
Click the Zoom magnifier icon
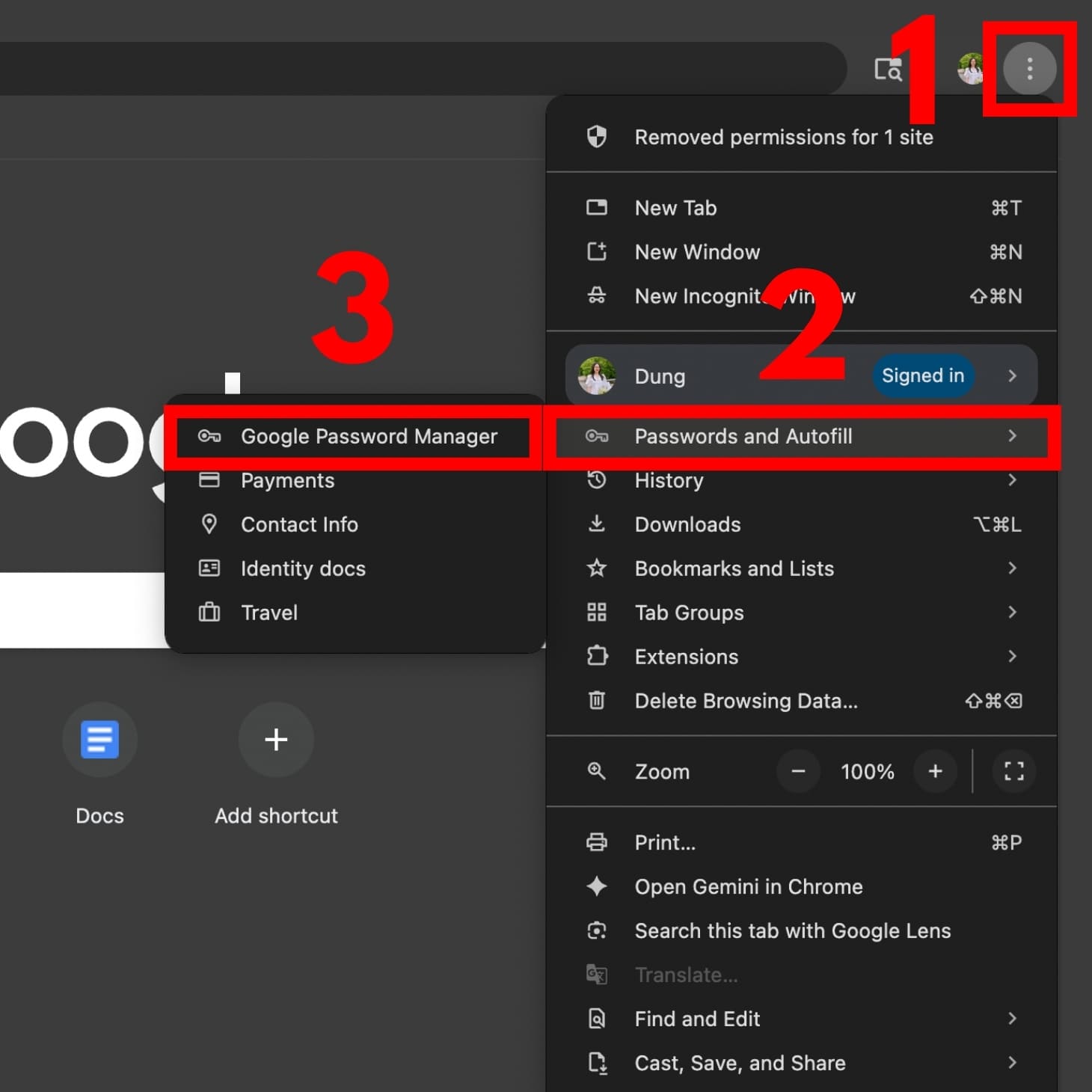[x=596, y=771]
